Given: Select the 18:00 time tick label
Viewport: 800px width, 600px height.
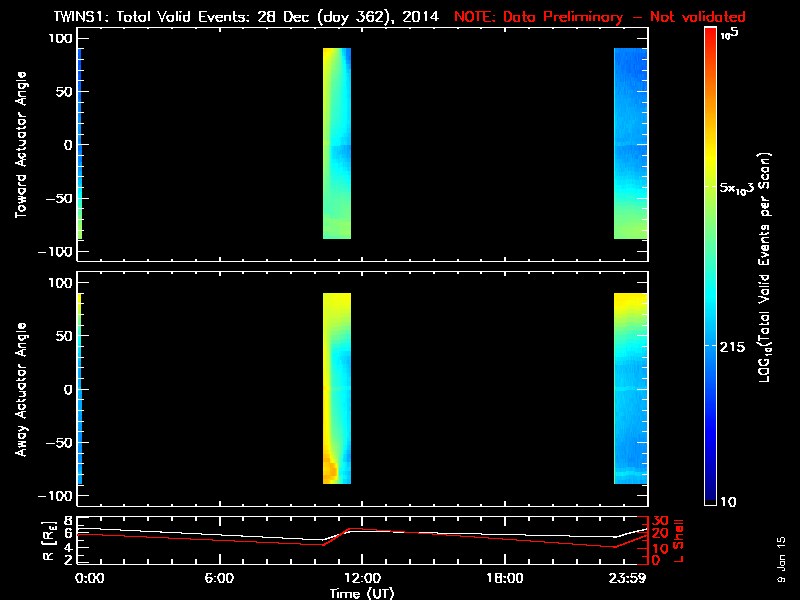Looking at the screenshot, I should (x=504, y=578).
